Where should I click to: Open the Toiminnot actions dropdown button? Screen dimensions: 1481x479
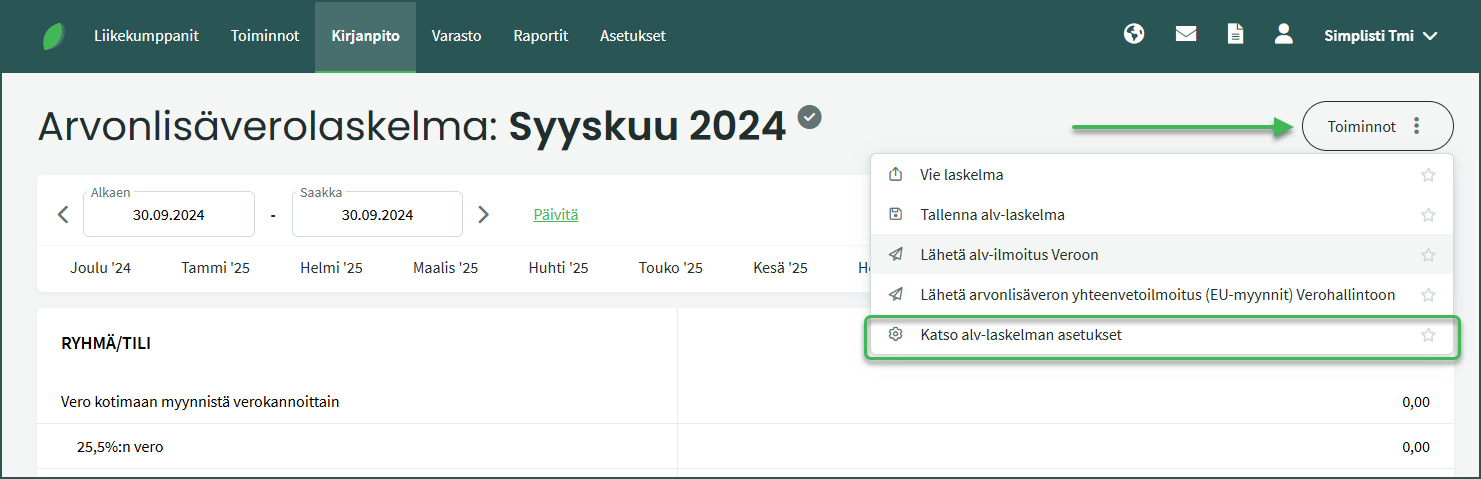pyautogui.click(x=1377, y=126)
